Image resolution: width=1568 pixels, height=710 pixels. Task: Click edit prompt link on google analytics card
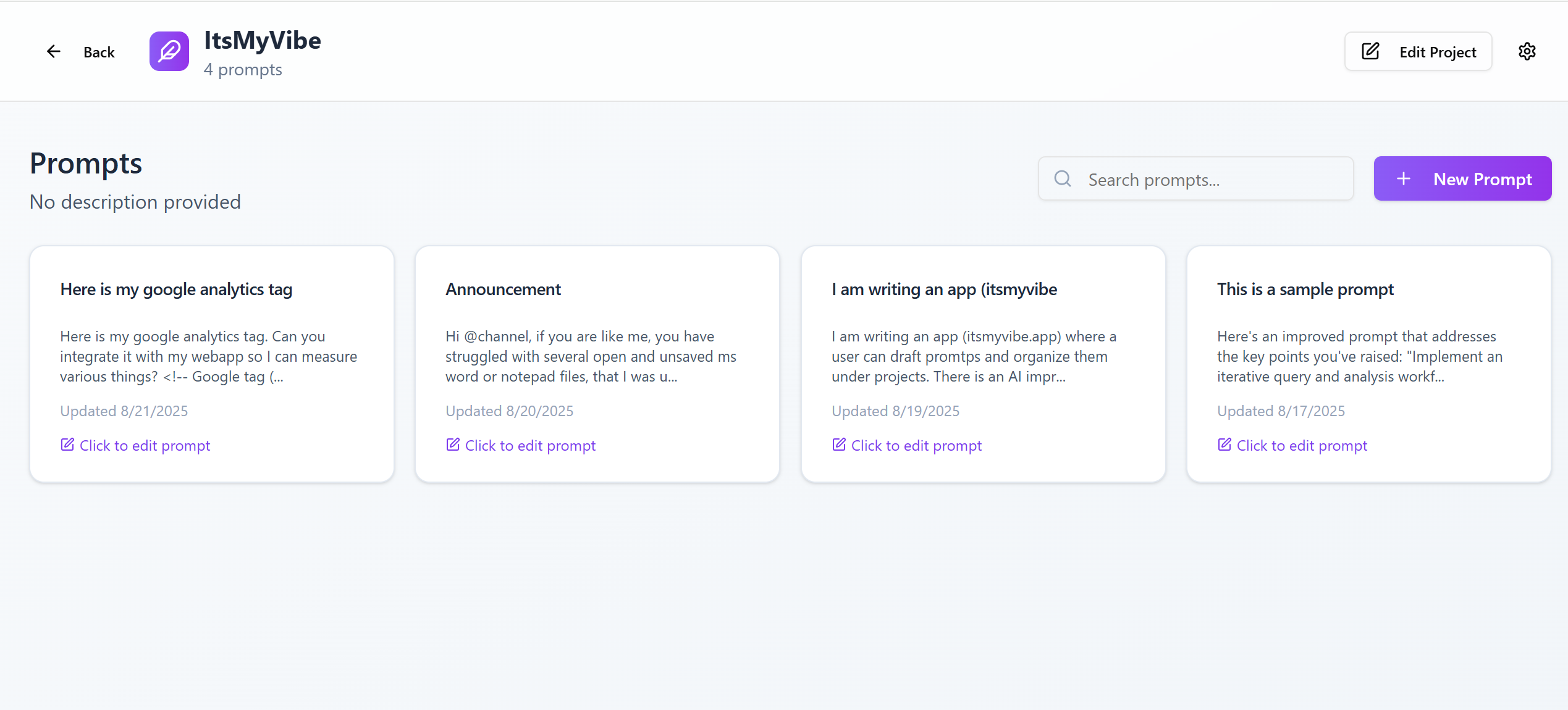click(x=135, y=445)
